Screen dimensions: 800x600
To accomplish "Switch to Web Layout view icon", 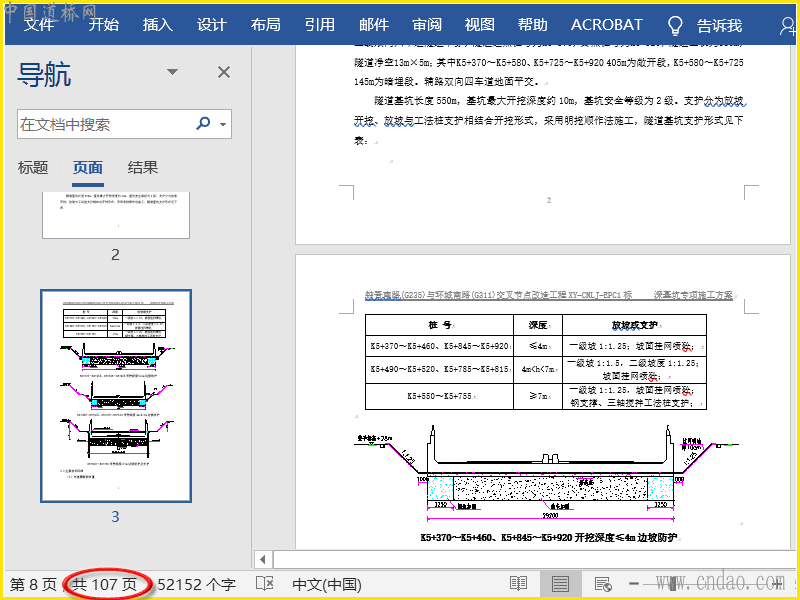I will (603, 584).
